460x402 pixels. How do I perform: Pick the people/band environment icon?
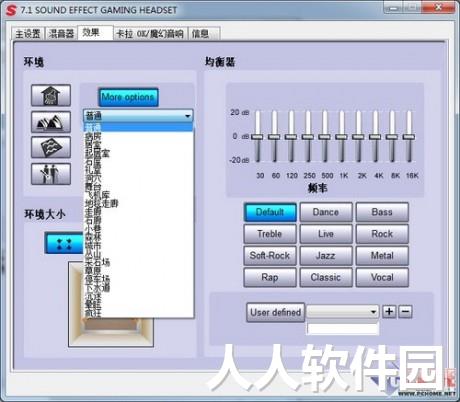[51, 174]
